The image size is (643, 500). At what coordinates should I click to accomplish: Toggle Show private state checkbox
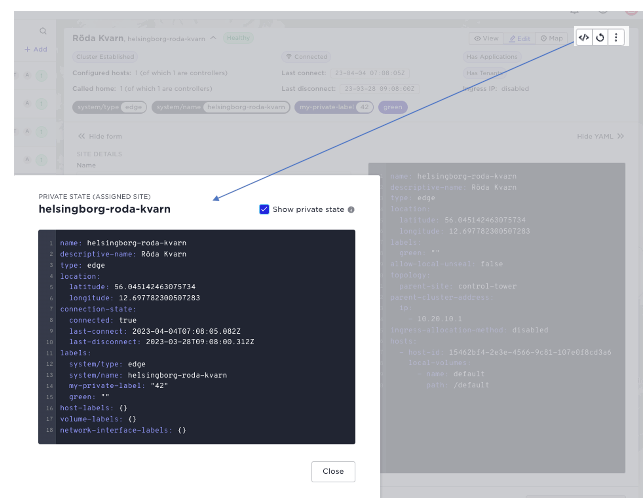point(264,209)
